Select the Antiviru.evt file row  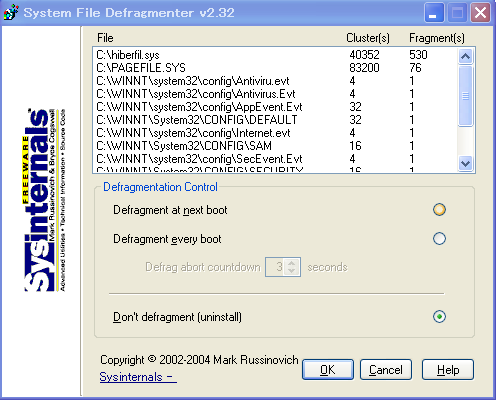pyautogui.click(x=275, y=81)
